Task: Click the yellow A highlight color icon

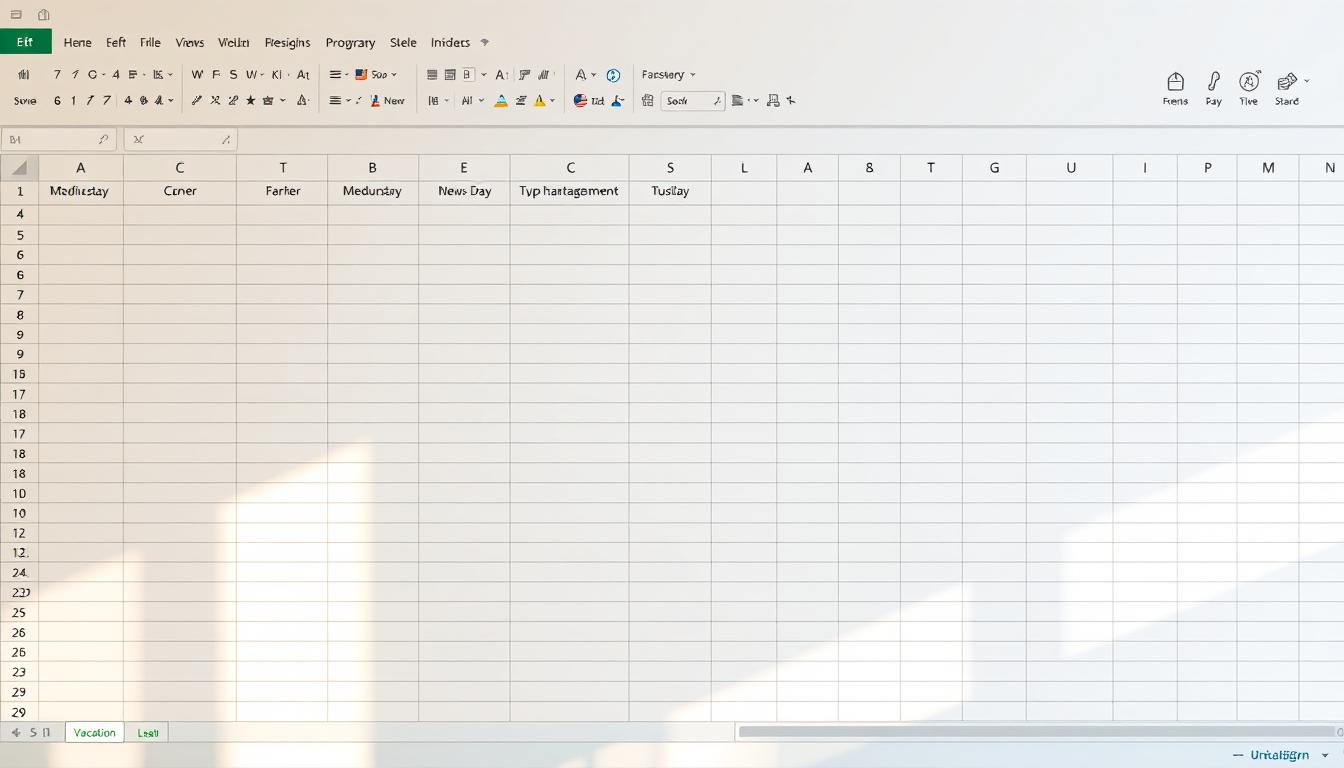Action: click(540, 101)
